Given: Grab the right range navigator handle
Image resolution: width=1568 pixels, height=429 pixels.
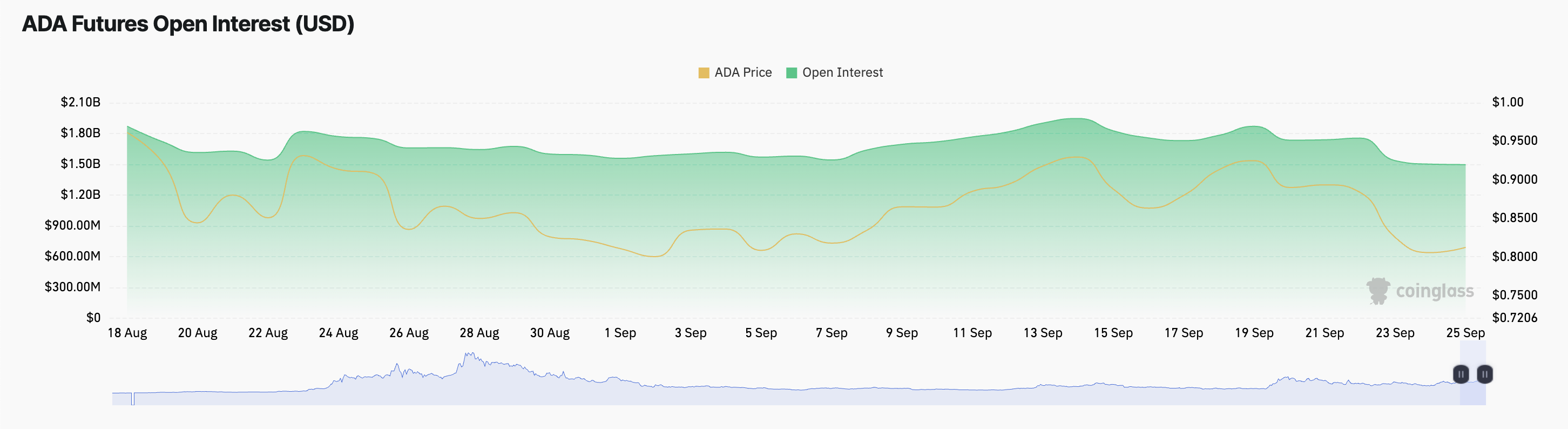Looking at the screenshot, I should click(1485, 374).
